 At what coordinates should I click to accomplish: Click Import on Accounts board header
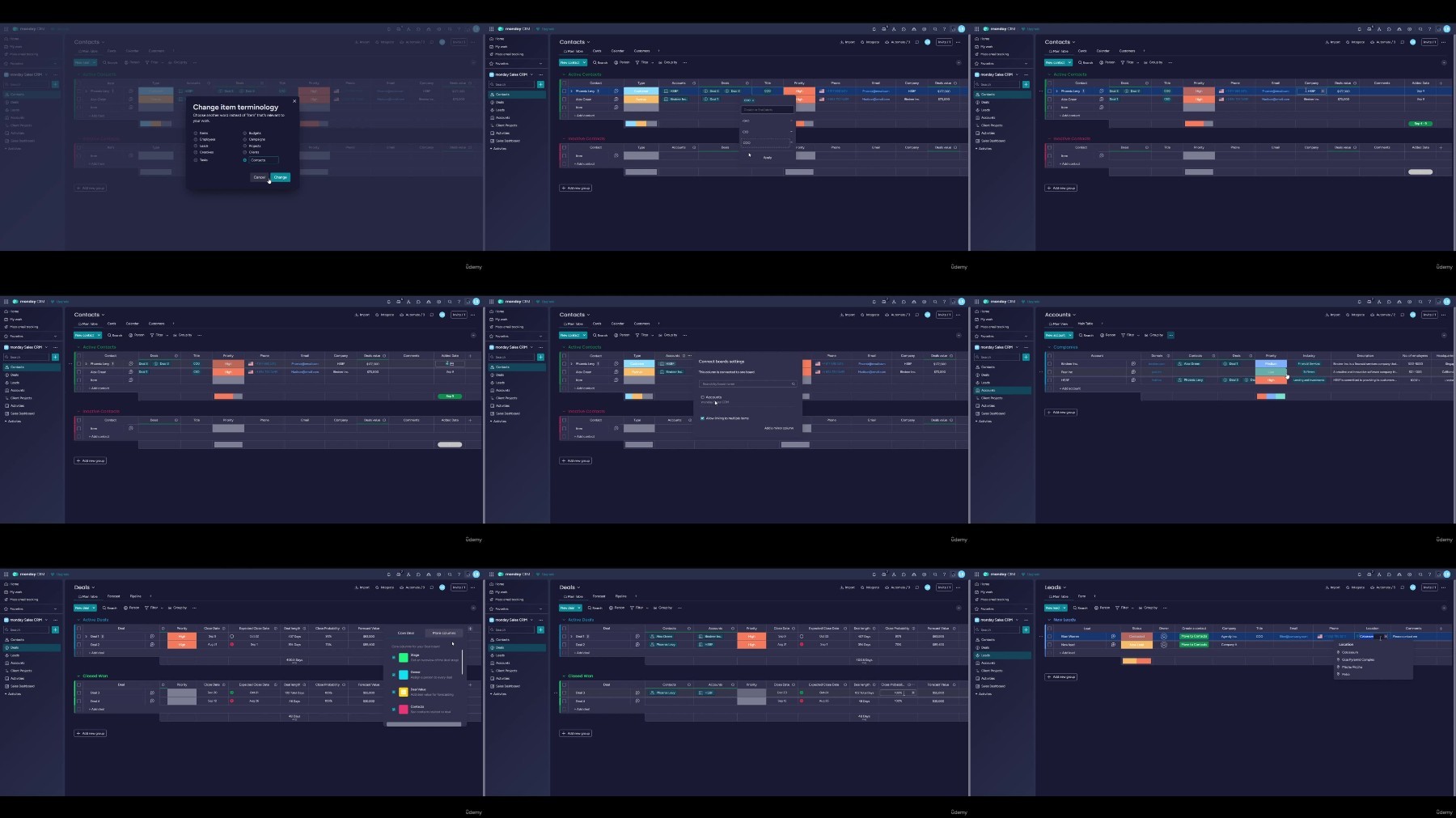pyautogui.click(x=1333, y=315)
